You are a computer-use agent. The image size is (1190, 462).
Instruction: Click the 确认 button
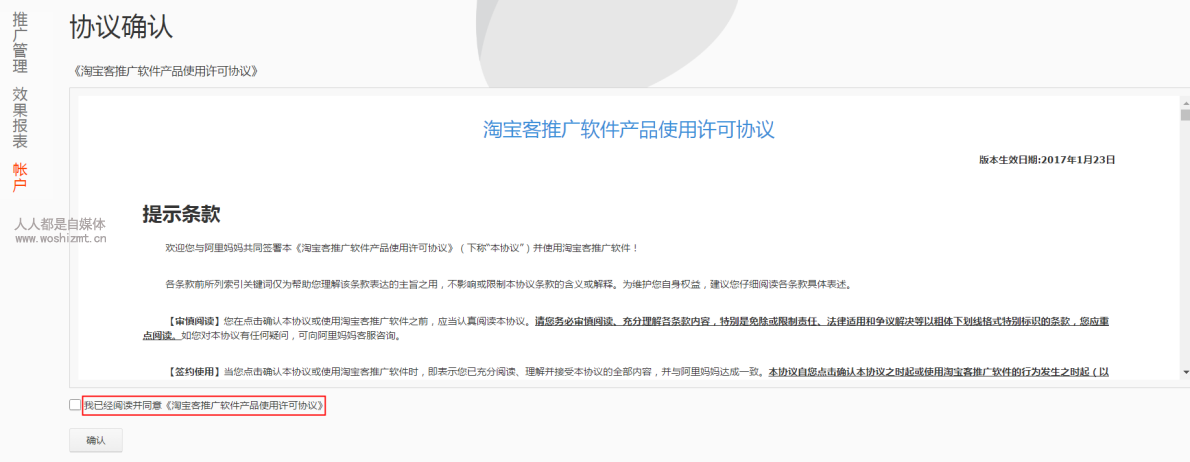tap(96, 440)
